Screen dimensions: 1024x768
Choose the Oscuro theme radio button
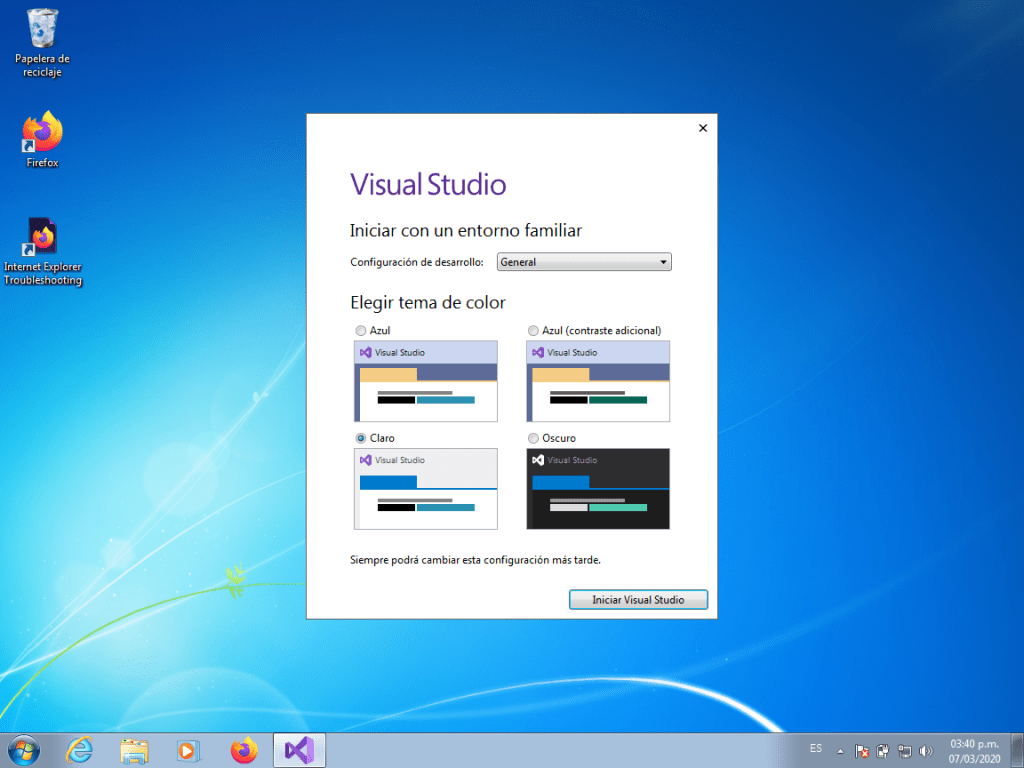pos(533,439)
